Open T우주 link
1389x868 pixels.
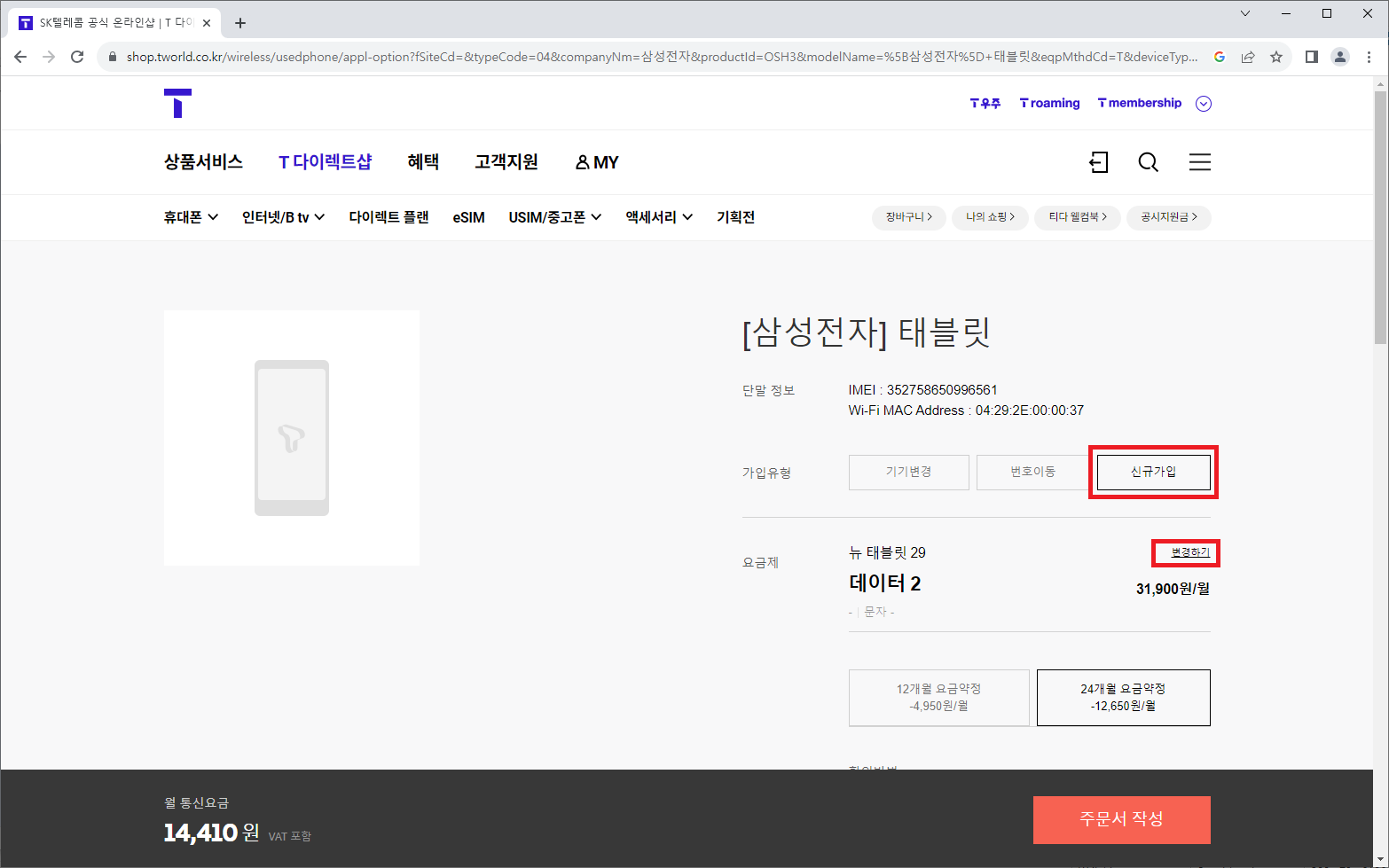[x=985, y=104]
